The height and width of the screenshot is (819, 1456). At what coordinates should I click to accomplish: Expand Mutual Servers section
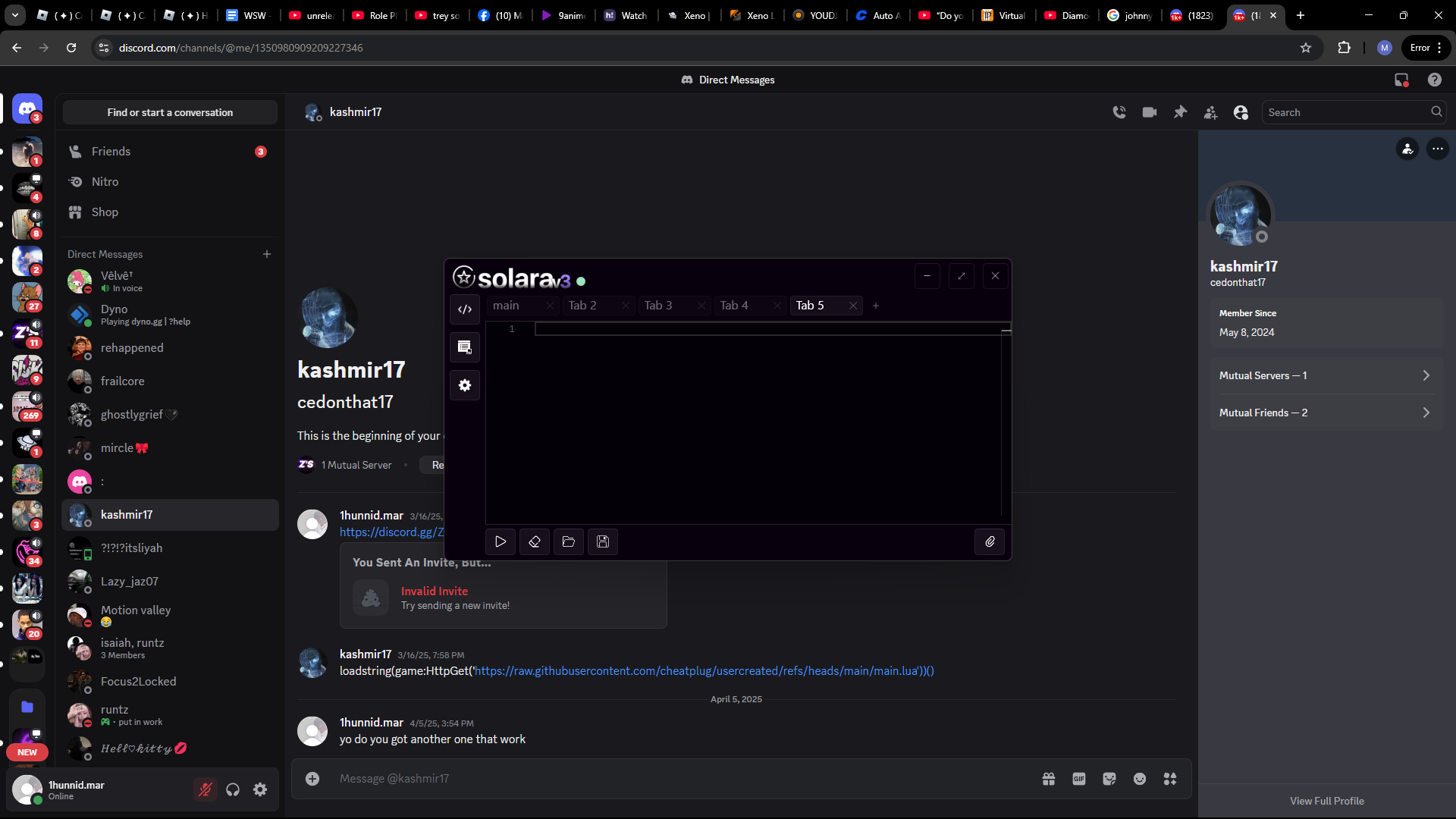pyautogui.click(x=1326, y=375)
